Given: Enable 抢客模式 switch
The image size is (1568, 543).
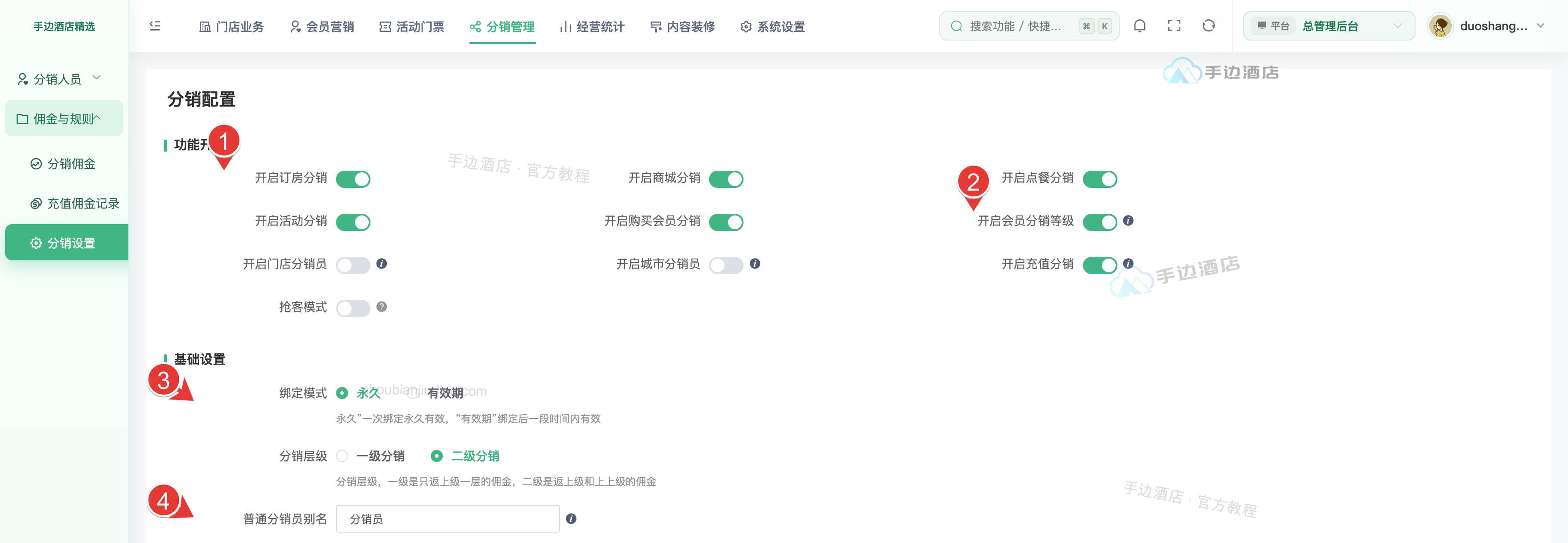Looking at the screenshot, I should click(x=353, y=309).
